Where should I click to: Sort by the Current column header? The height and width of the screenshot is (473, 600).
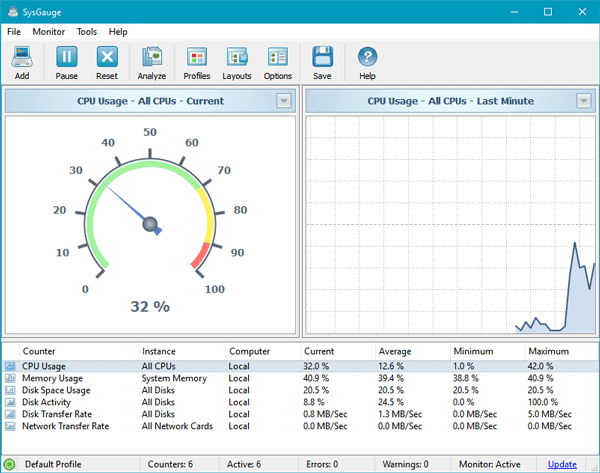click(x=338, y=351)
